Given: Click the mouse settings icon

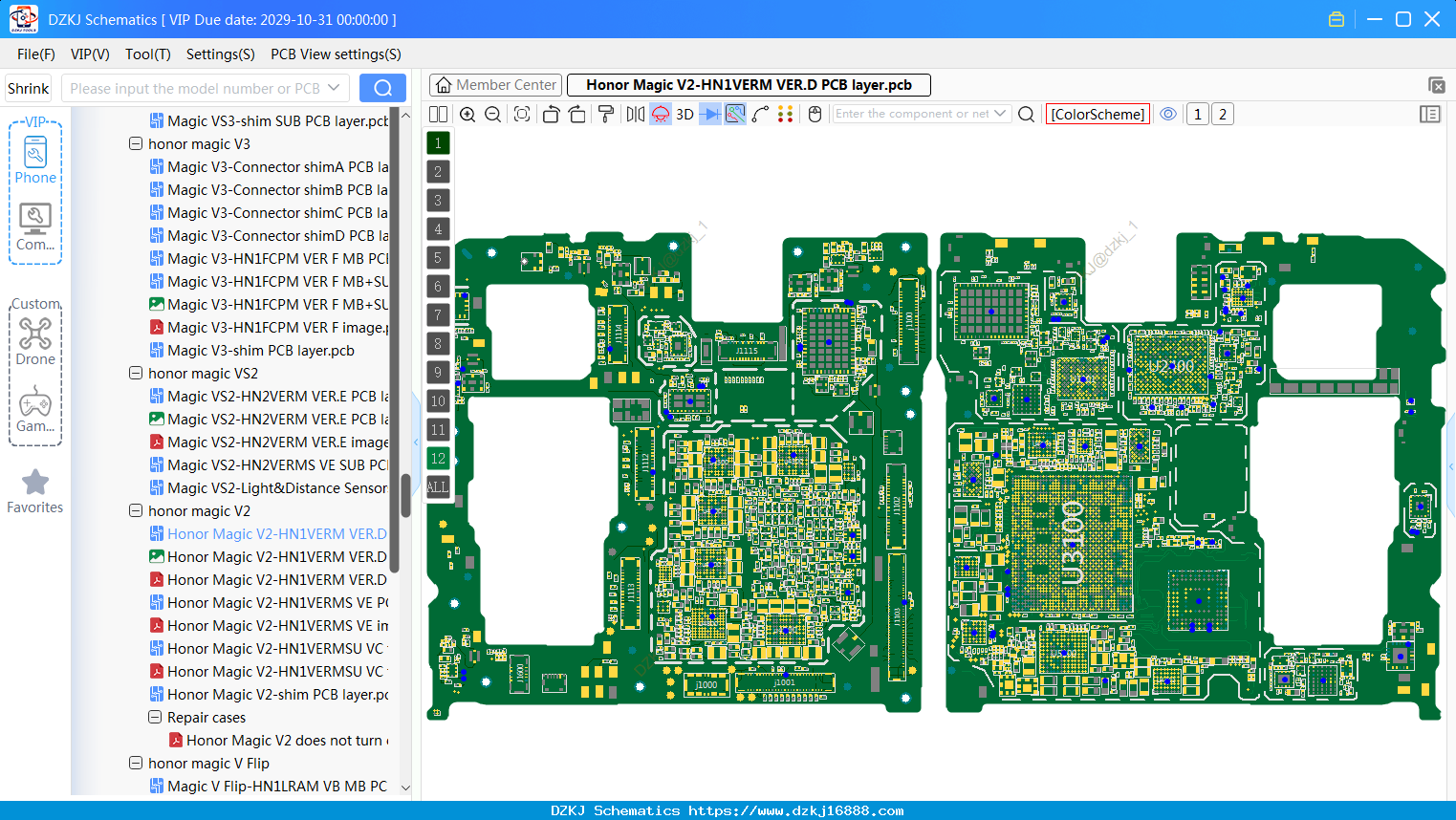Looking at the screenshot, I should click(x=815, y=115).
